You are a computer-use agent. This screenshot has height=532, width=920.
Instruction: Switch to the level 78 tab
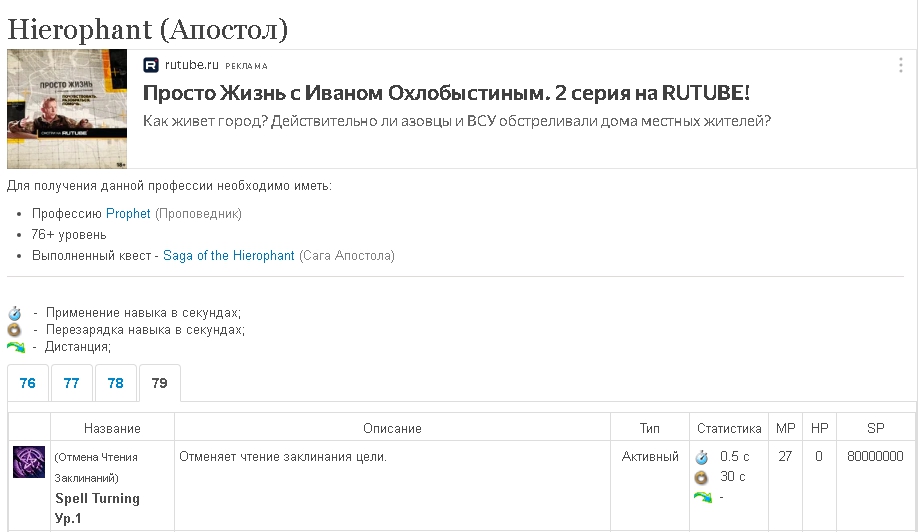(x=116, y=383)
